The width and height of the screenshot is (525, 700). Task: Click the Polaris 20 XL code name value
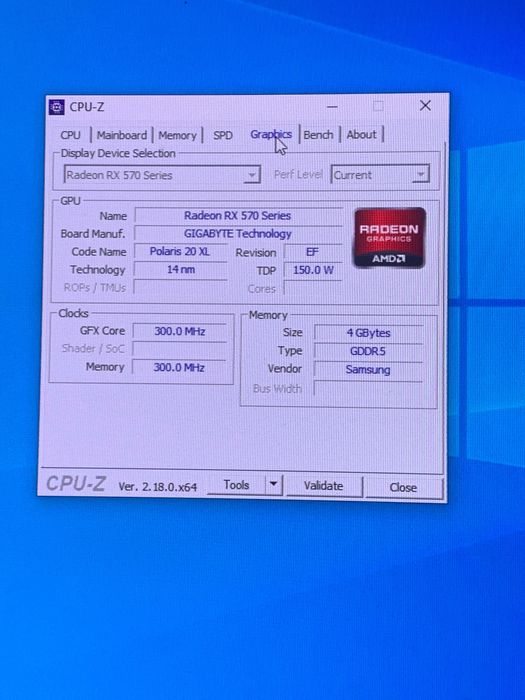tap(180, 251)
